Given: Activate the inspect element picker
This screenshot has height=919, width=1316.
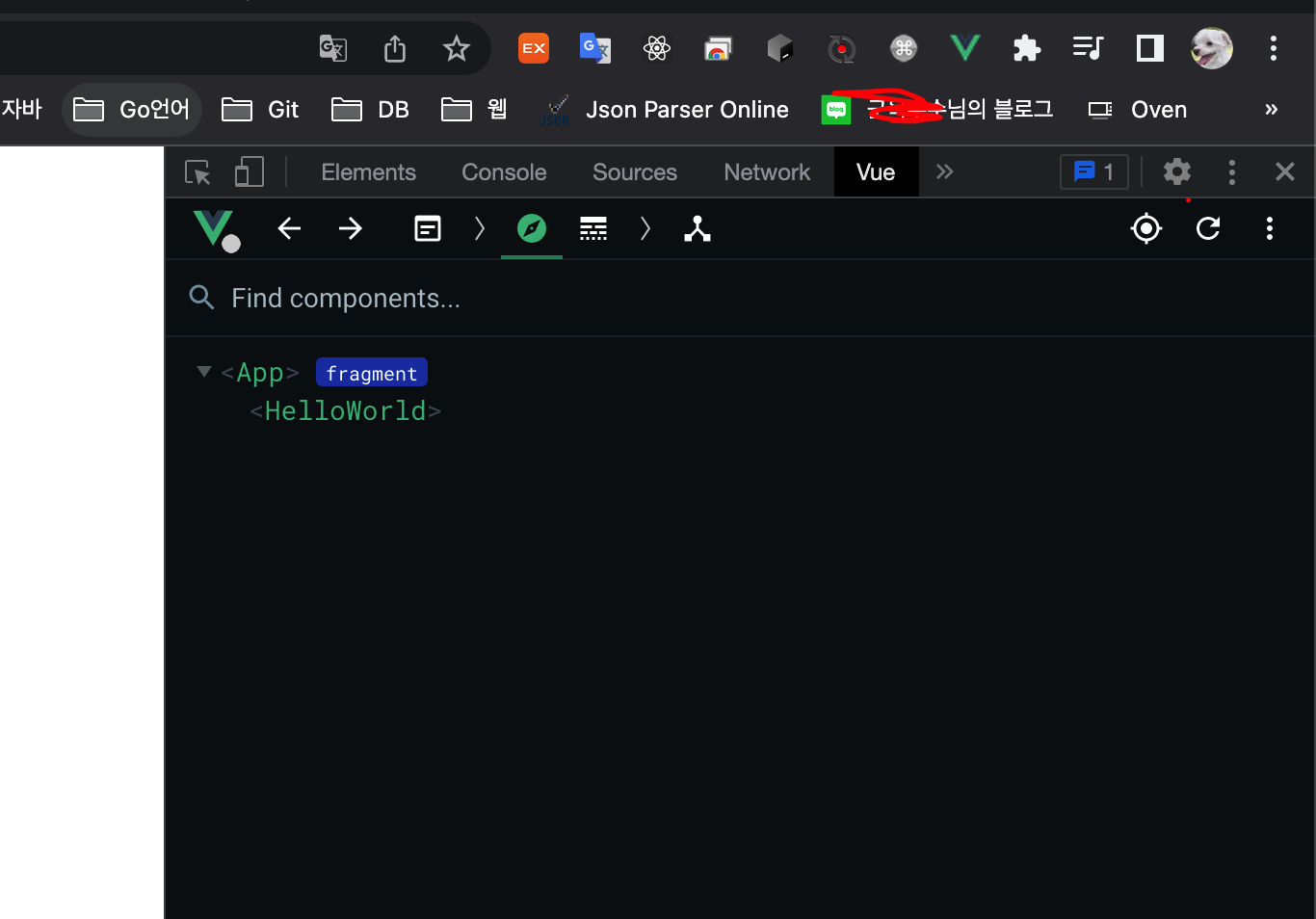Looking at the screenshot, I should [197, 172].
